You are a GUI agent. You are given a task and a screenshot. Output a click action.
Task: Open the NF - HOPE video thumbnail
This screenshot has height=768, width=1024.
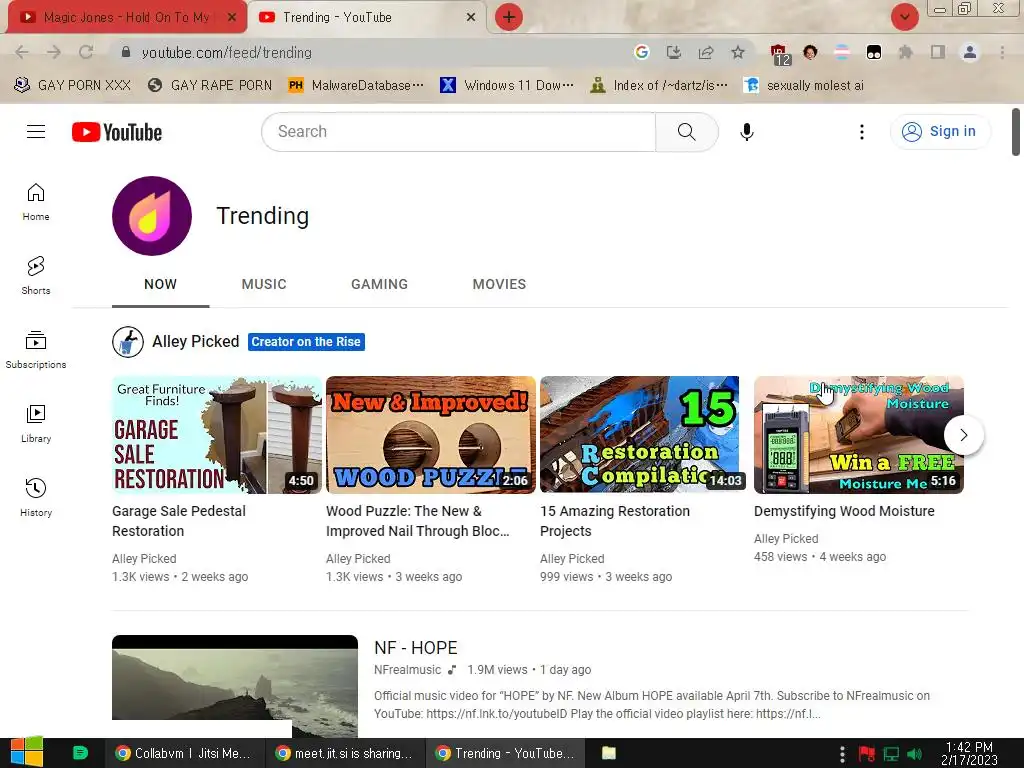tap(235, 686)
